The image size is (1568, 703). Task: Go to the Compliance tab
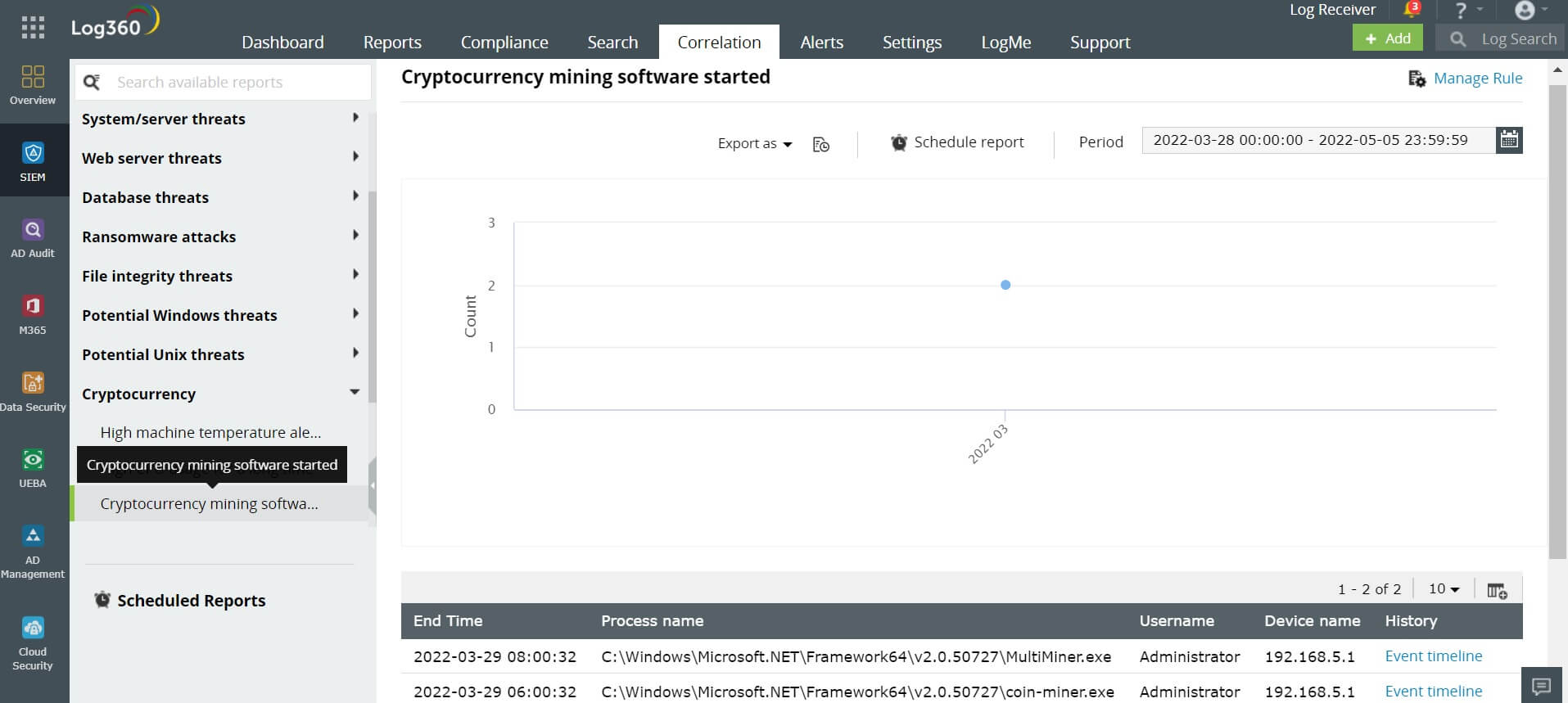(x=504, y=43)
